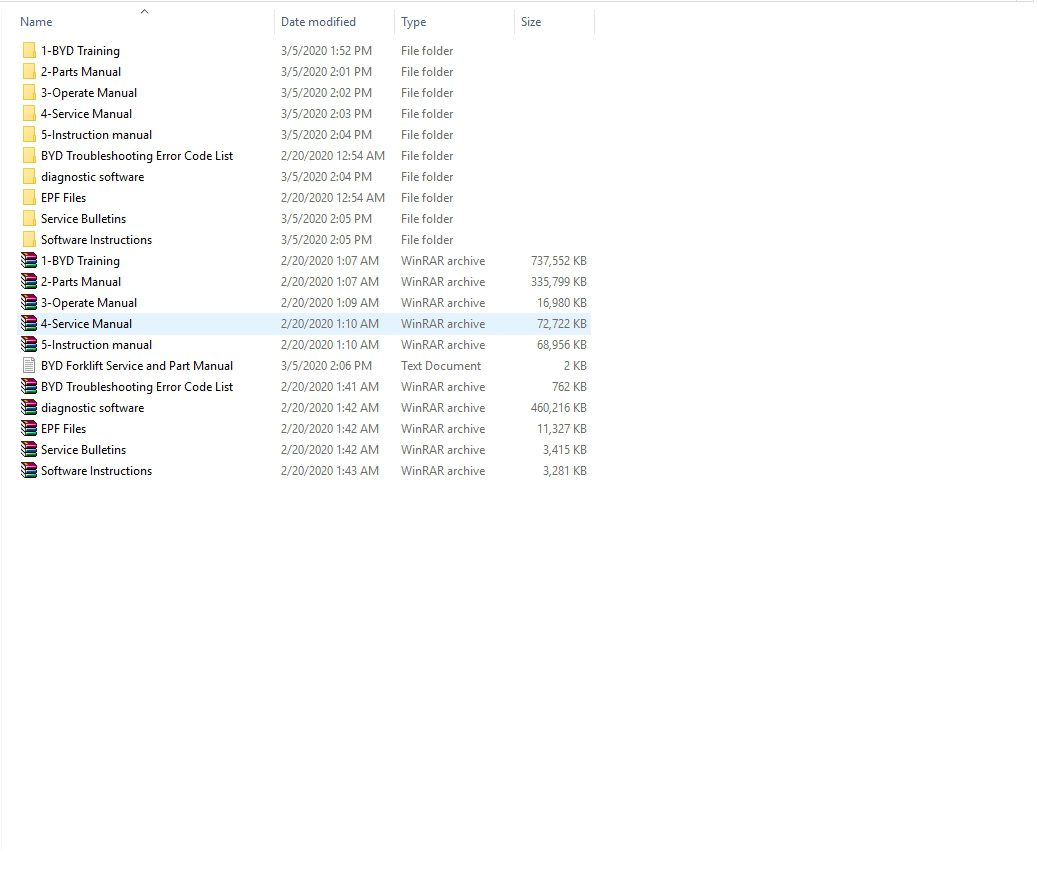Click the EPF Files WinRAR archive icon
Viewport: 1037px width, 873px height.
click(x=29, y=429)
